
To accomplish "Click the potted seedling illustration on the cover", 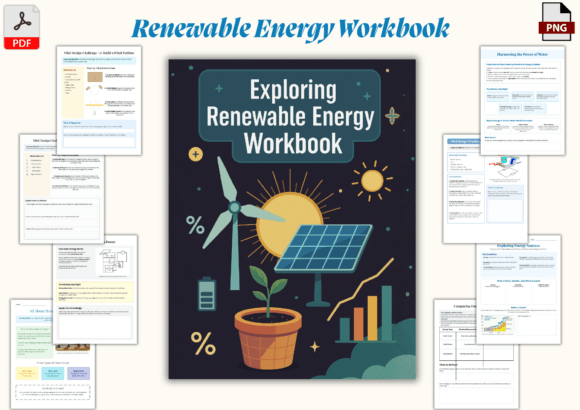I will coord(268,318).
